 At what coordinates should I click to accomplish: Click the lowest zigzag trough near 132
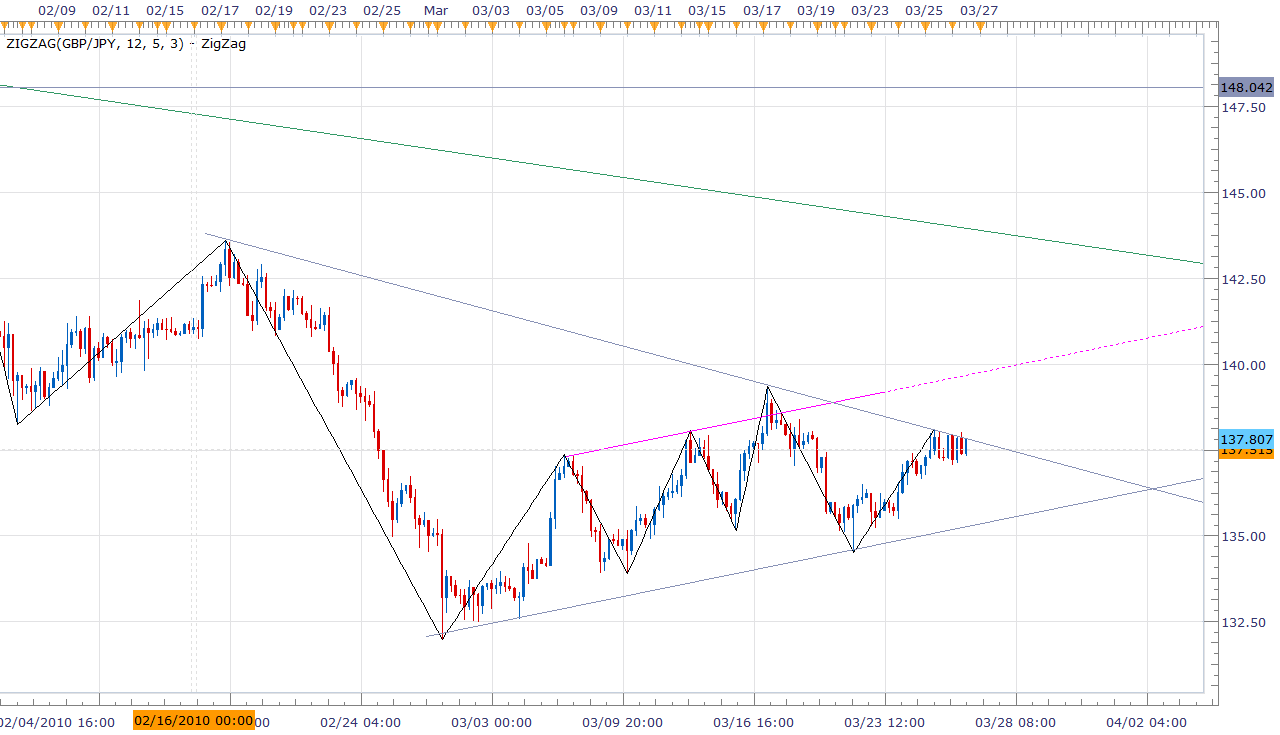click(442, 637)
